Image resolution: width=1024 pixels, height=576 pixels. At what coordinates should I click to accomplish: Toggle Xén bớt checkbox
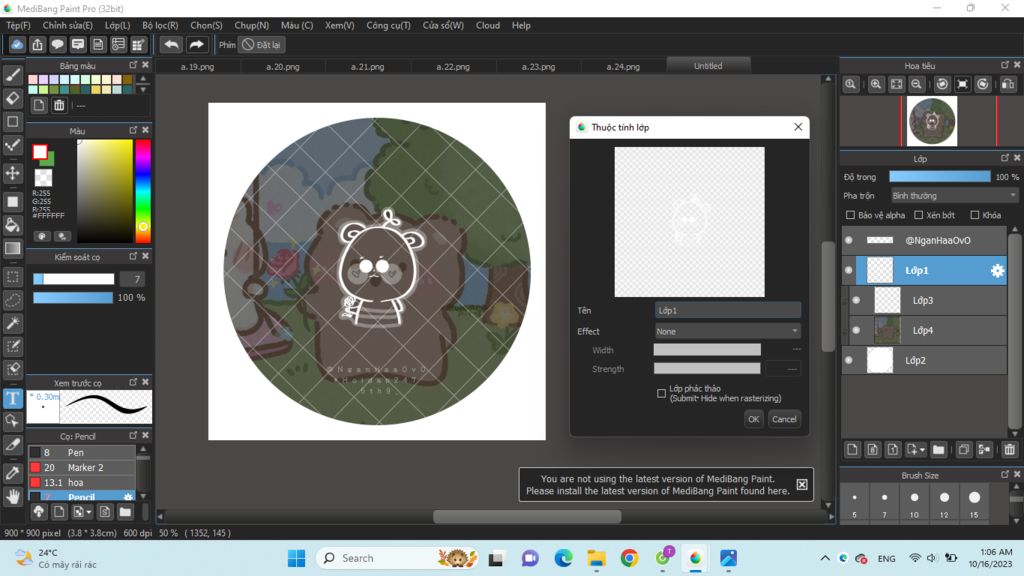point(918,215)
